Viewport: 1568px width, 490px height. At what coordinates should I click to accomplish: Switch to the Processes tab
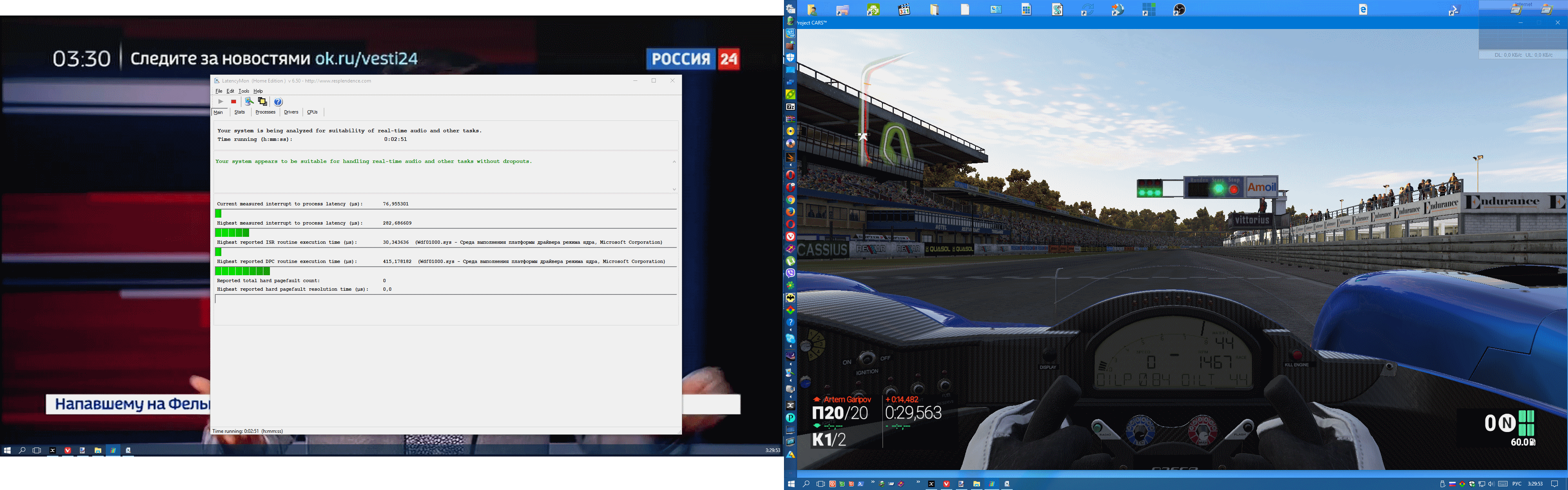[x=265, y=112]
